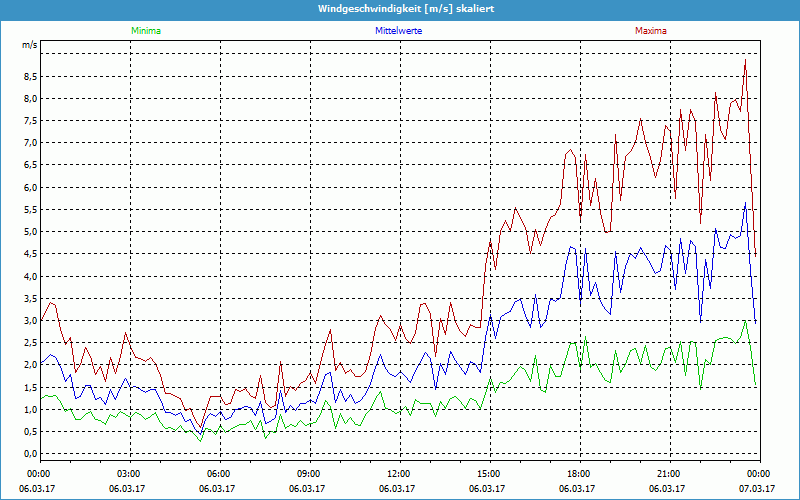
Task: Click the 5,0 value on the y-axis
Action: click(30, 232)
